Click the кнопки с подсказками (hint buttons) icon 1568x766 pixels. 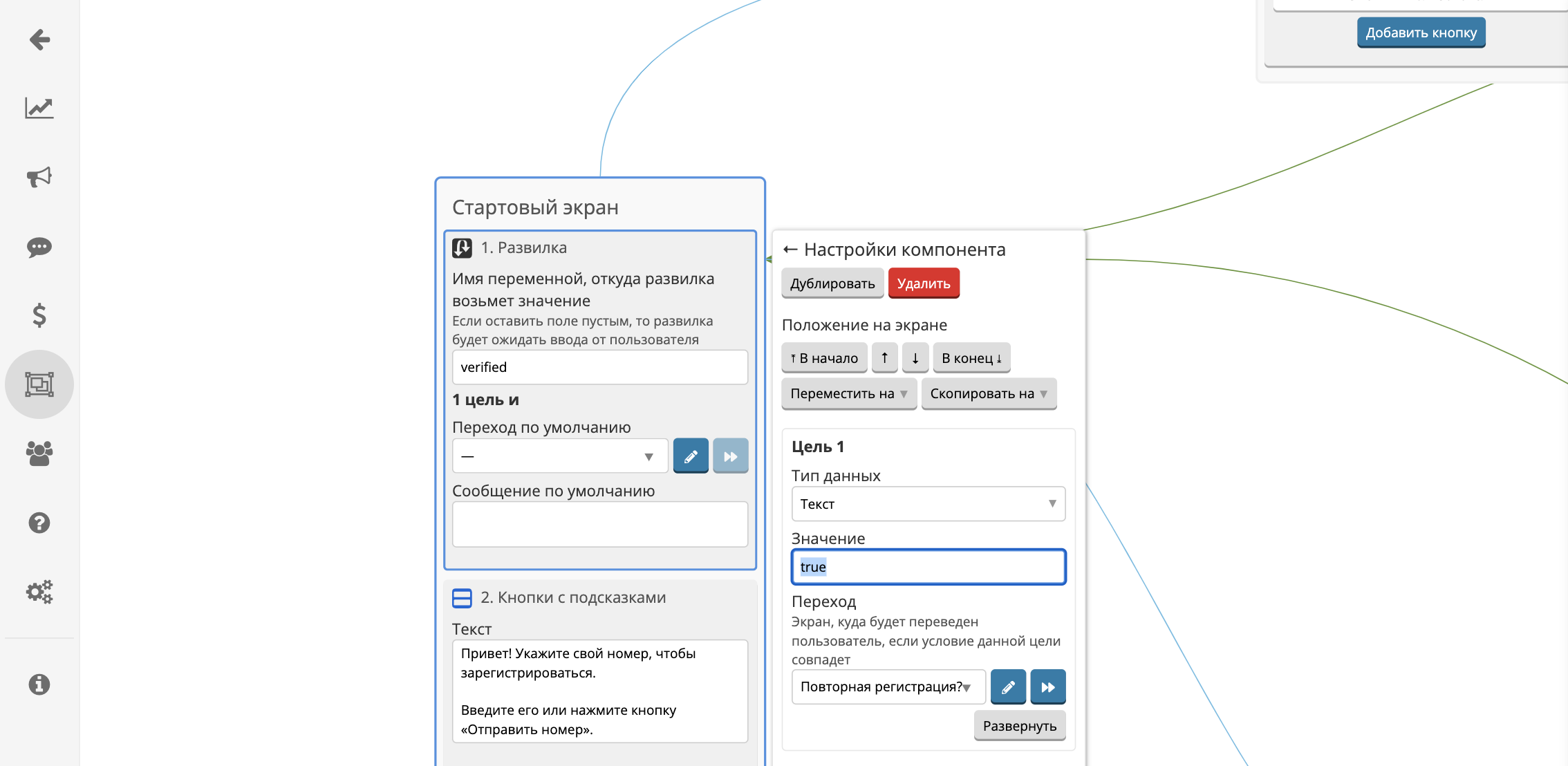pyautogui.click(x=462, y=597)
